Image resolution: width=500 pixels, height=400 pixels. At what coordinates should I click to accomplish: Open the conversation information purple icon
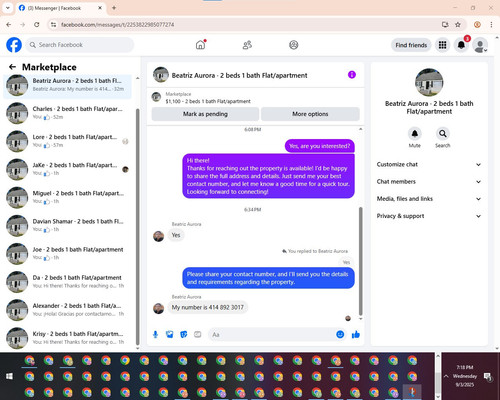click(352, 75)
